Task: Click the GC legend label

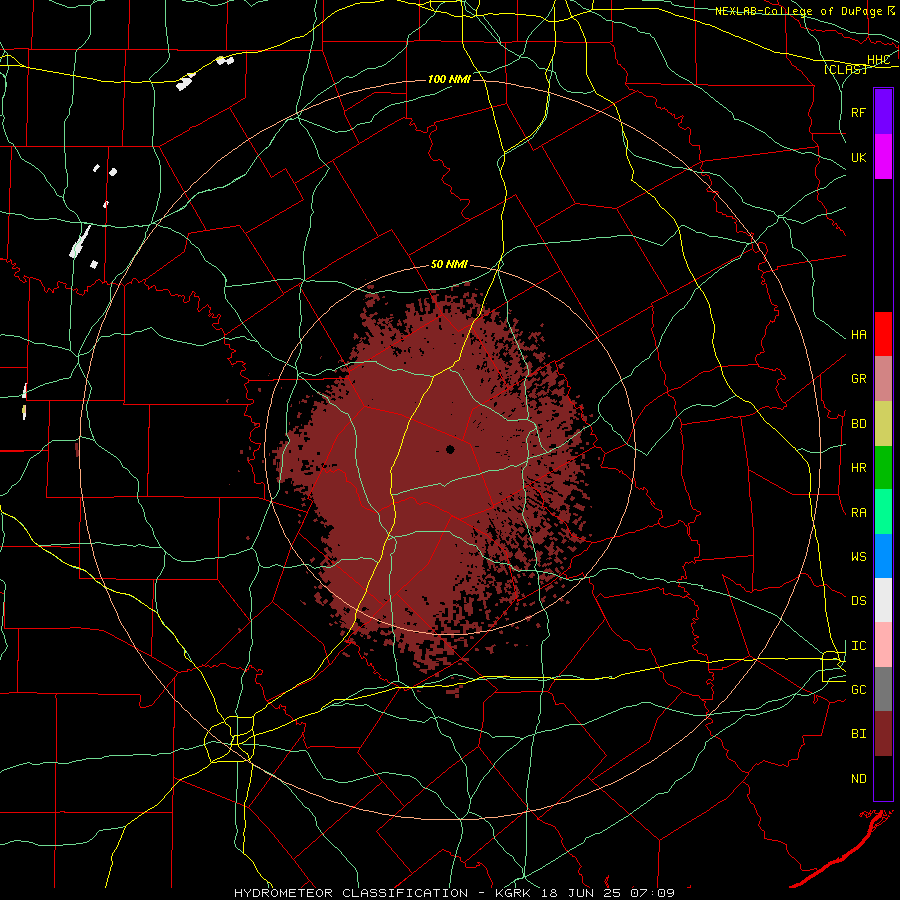Action: coord(859,689)
